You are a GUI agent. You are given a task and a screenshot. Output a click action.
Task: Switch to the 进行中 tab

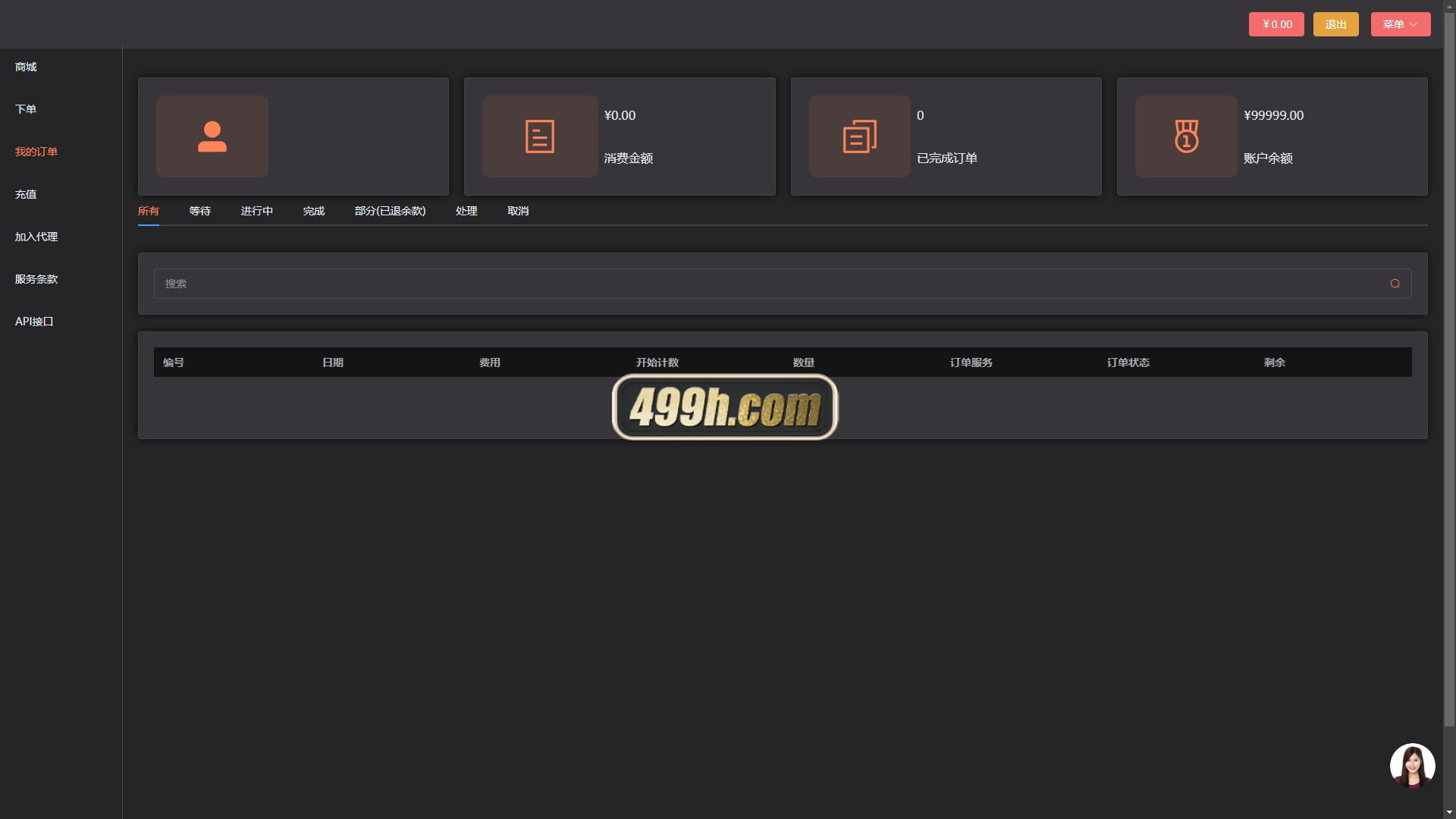pos(257,211)
